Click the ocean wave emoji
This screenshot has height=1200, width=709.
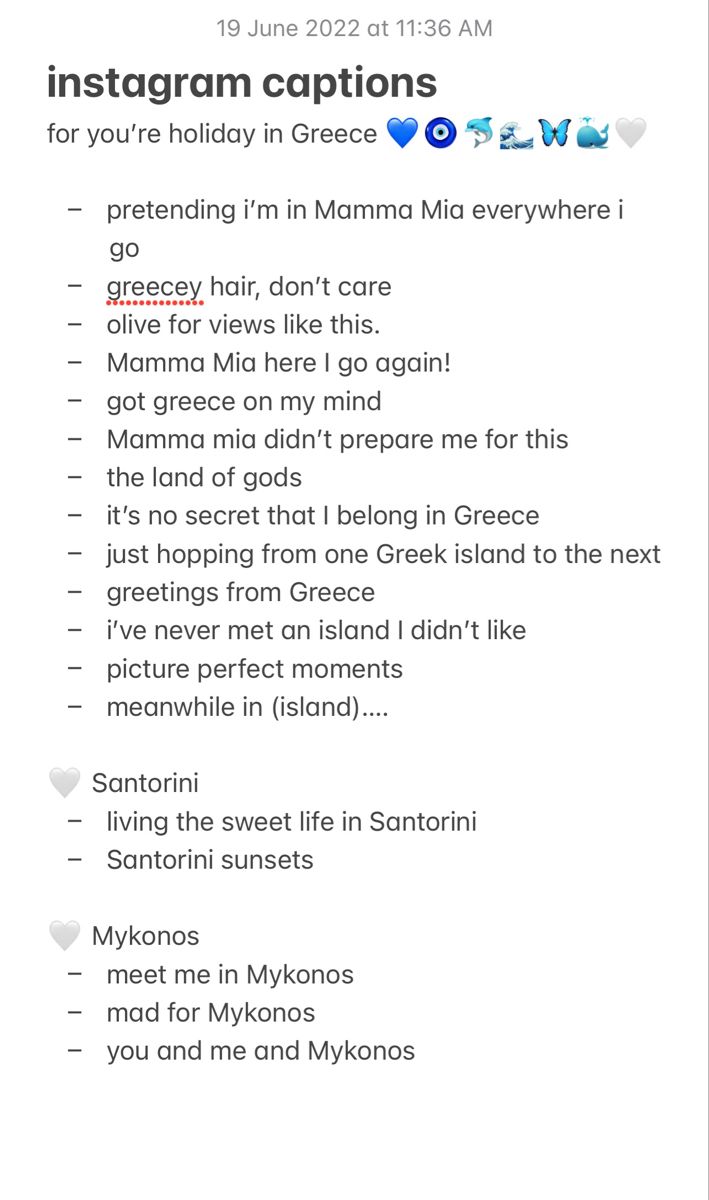tap(517, 134)
